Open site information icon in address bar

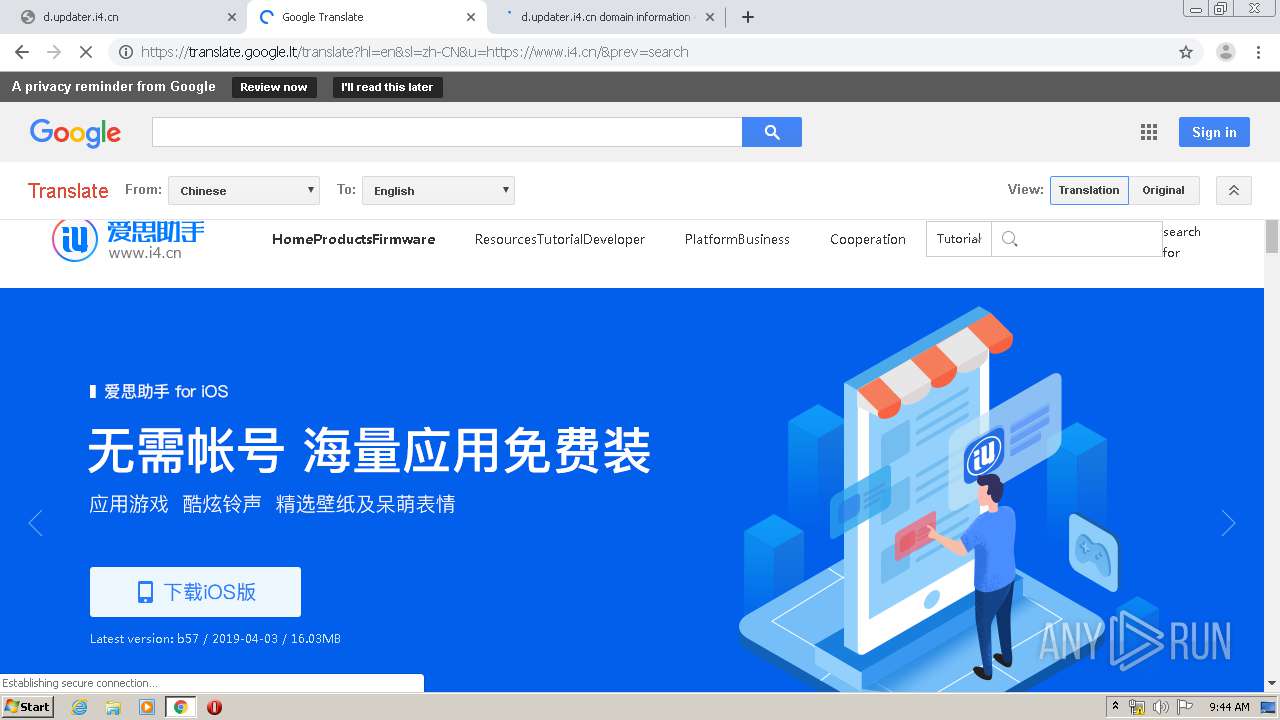click(126, 52)
